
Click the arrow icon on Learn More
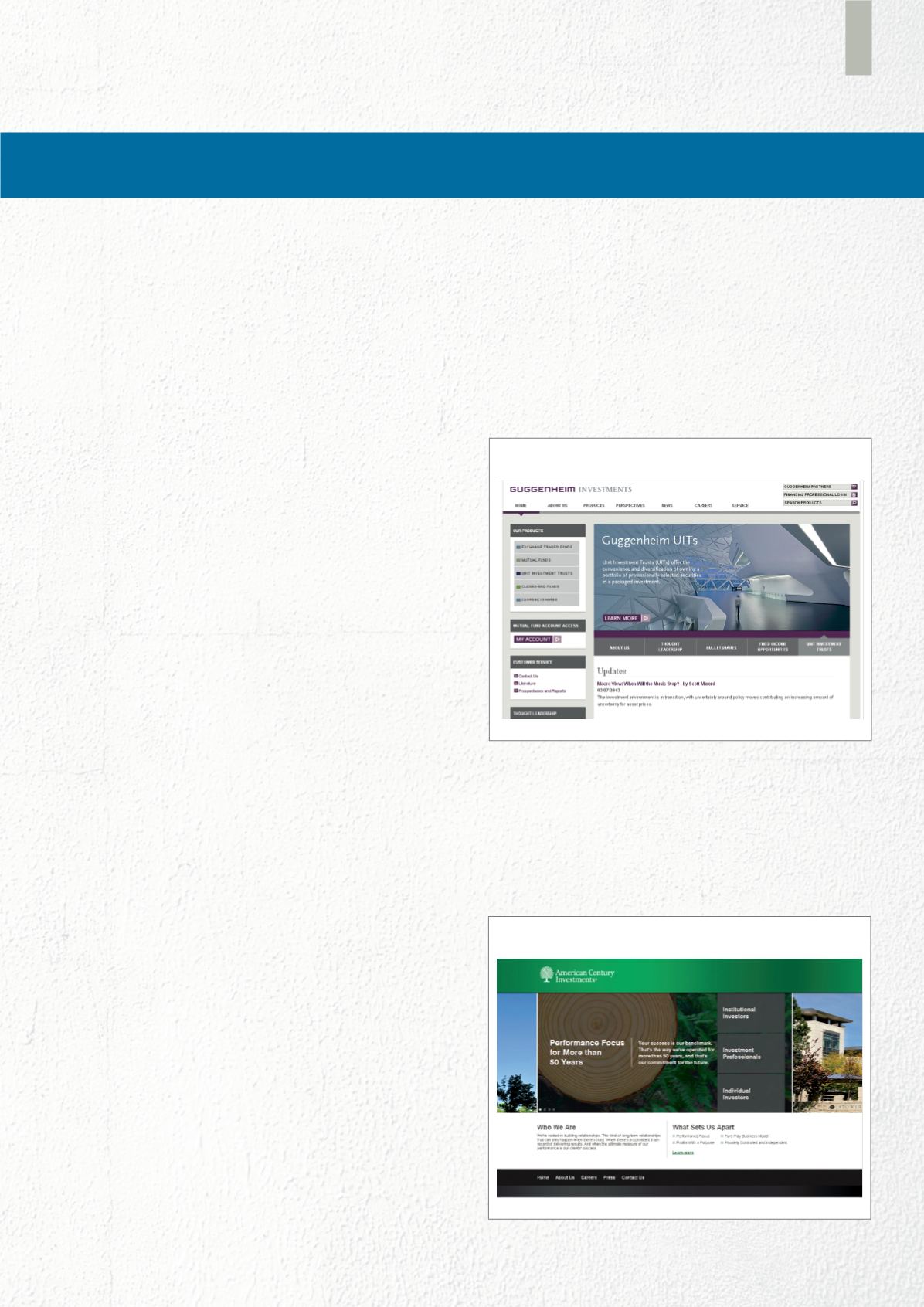pos(646,618)
